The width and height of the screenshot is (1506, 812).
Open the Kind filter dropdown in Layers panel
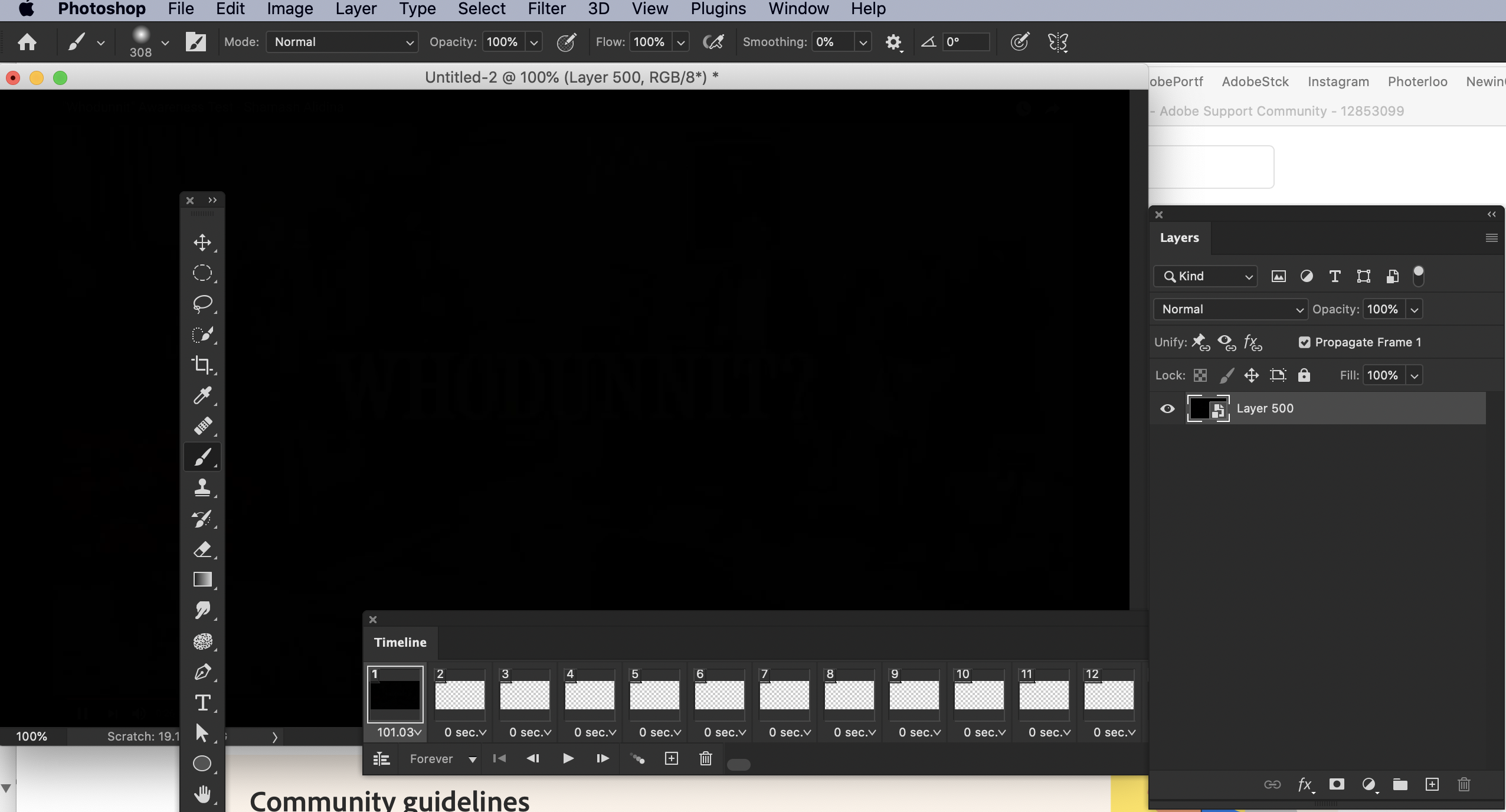1206,276
